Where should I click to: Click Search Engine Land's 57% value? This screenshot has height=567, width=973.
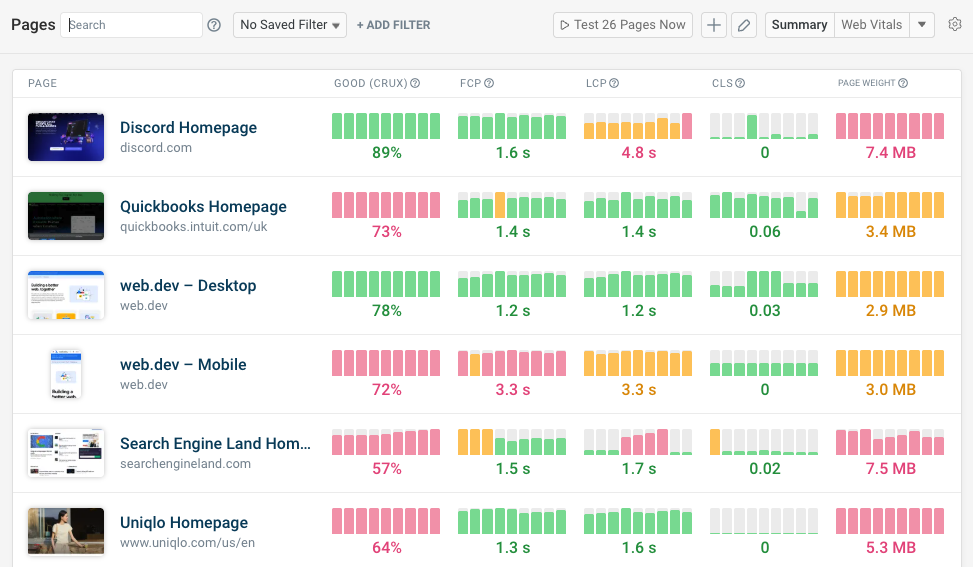coord(387,468)
